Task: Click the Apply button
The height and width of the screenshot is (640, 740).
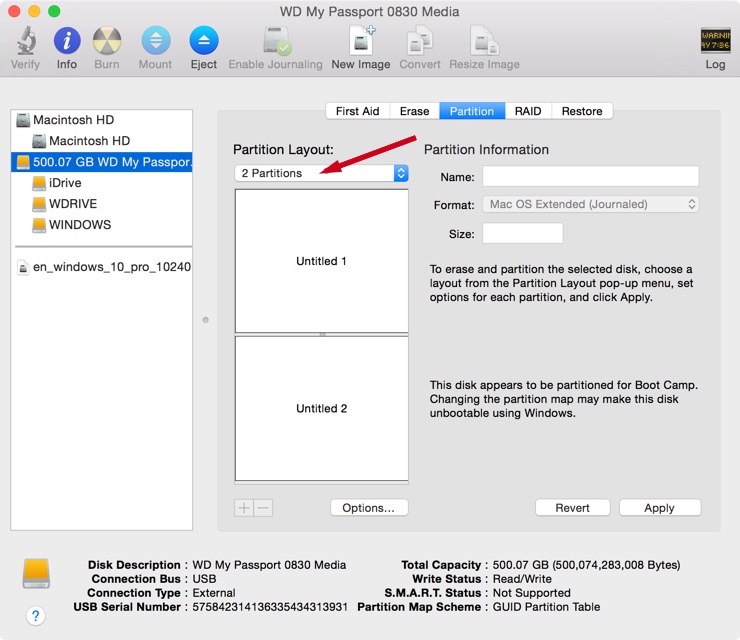Action: [659, 508]
